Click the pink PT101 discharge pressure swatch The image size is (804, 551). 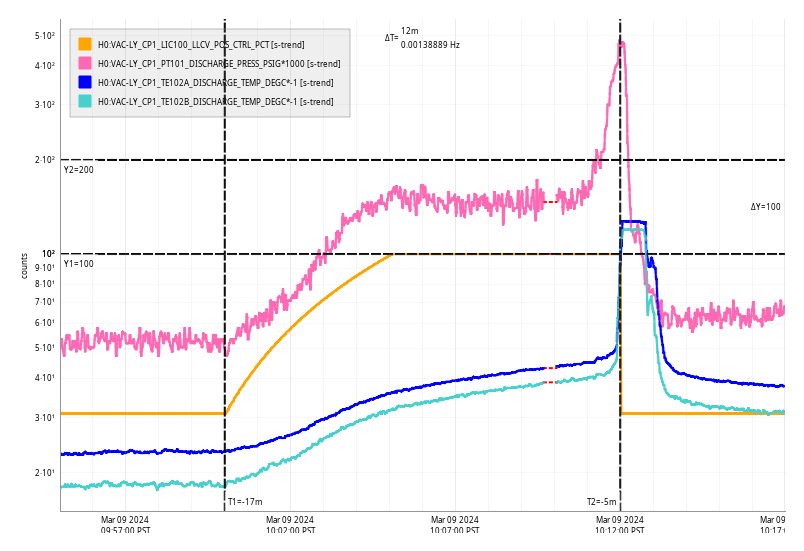click(85, 63)
